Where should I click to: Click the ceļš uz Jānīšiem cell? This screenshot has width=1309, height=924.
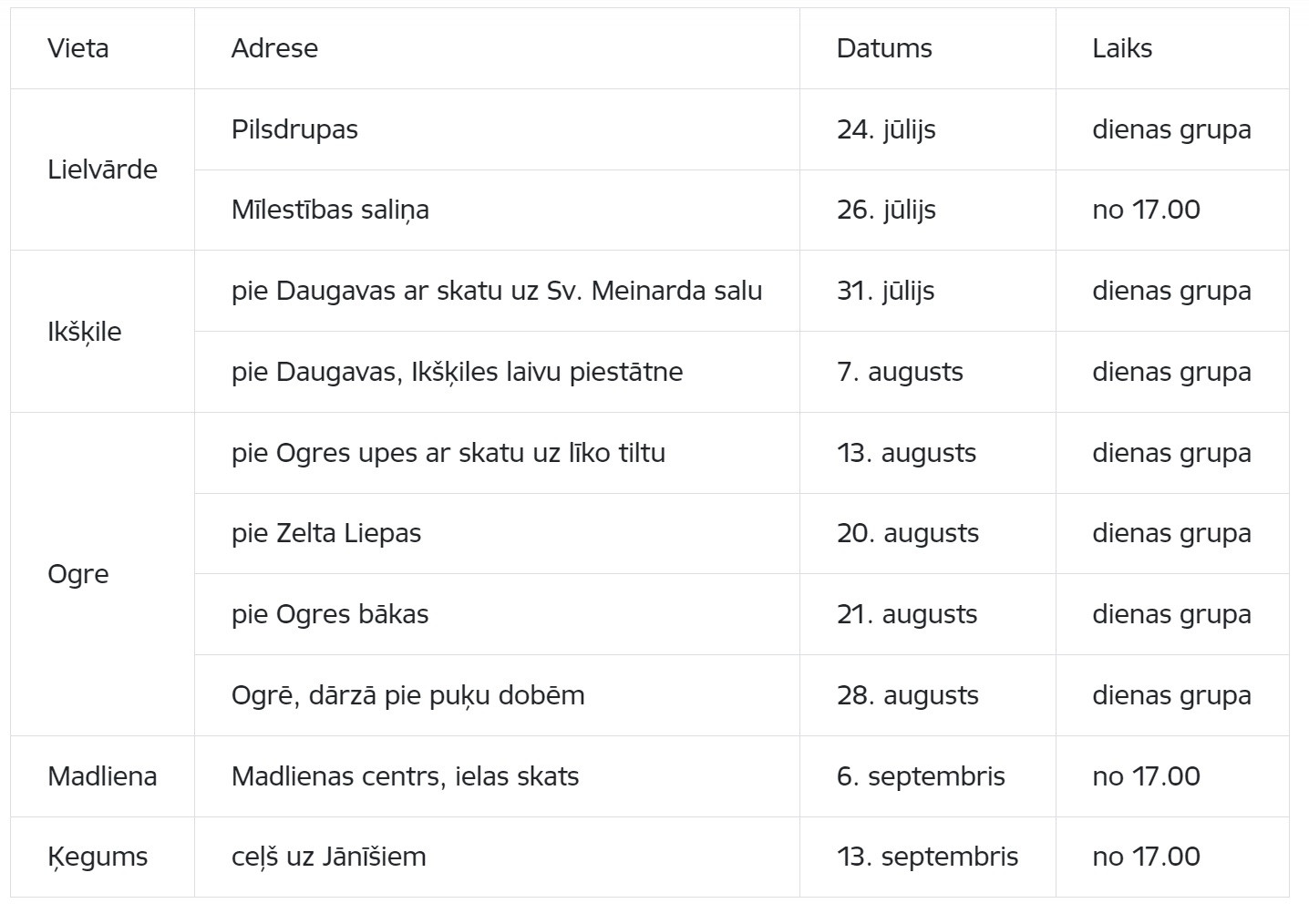click(497, 857)
